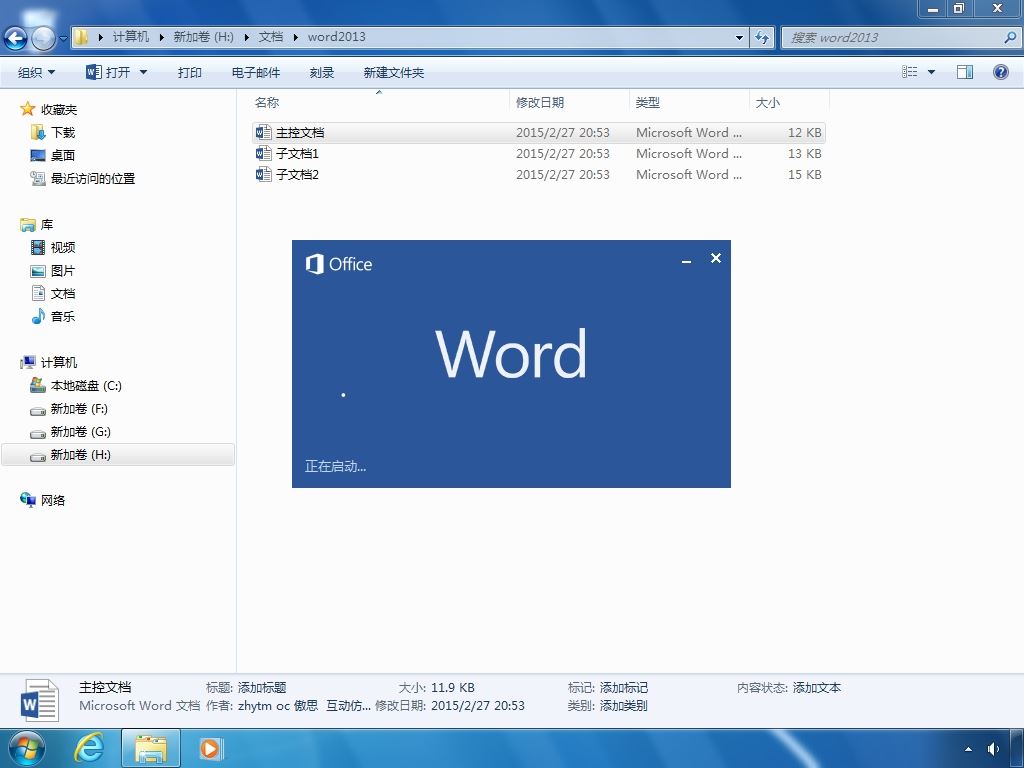The image size is (1024, 768).
Task: Minimize the Word splash screen
Action: (x=686, y=259)
